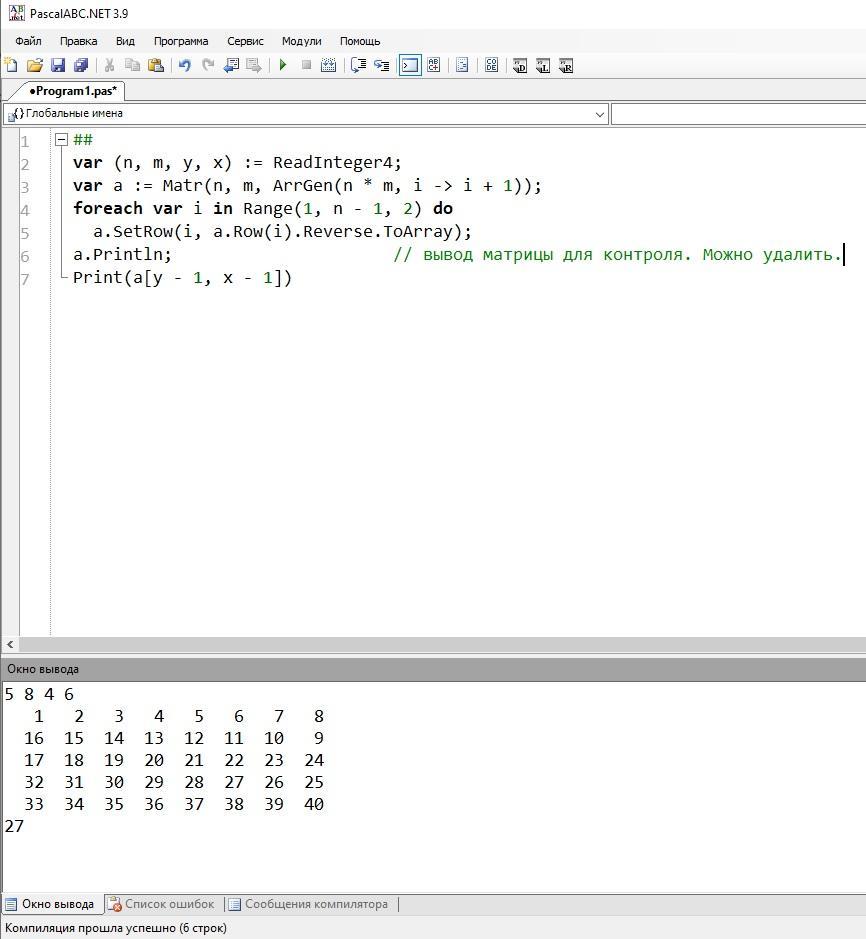
Task: Click the Print statement in line 7
Action: click(182, 278)
